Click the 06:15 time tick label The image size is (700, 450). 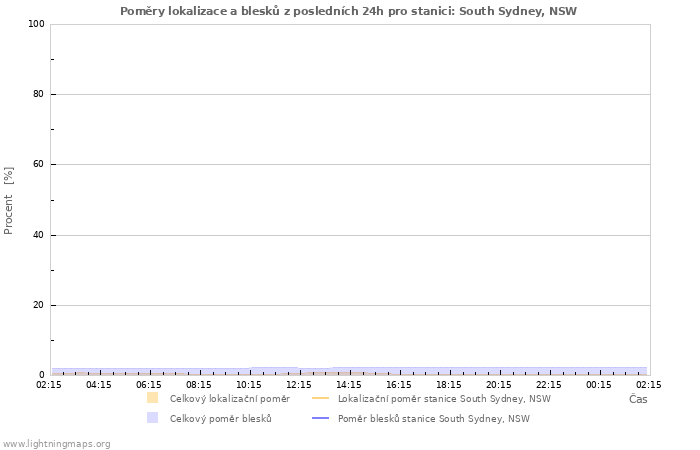click(x=149, y=384)
